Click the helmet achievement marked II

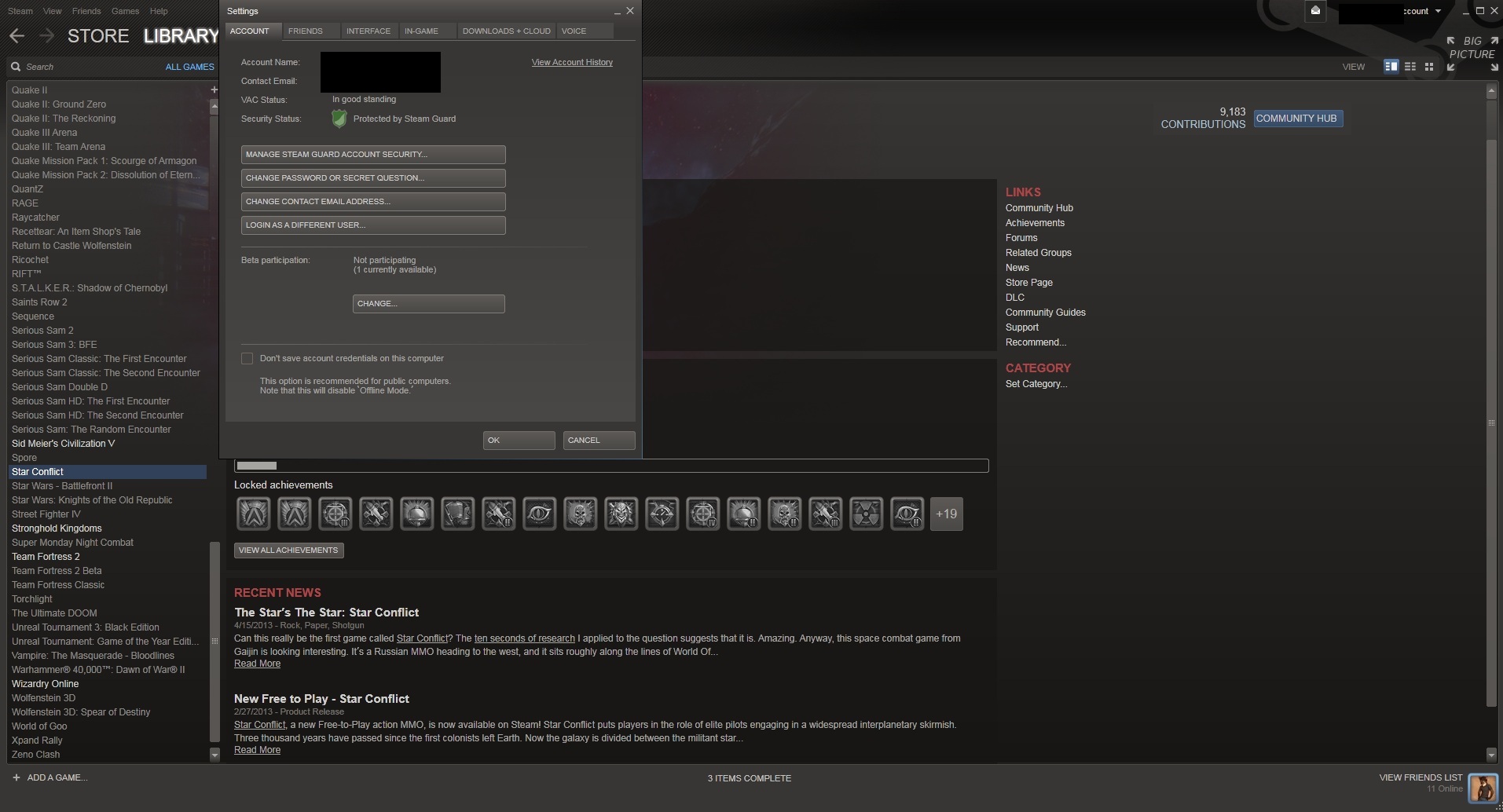click(x=743, y=514)
